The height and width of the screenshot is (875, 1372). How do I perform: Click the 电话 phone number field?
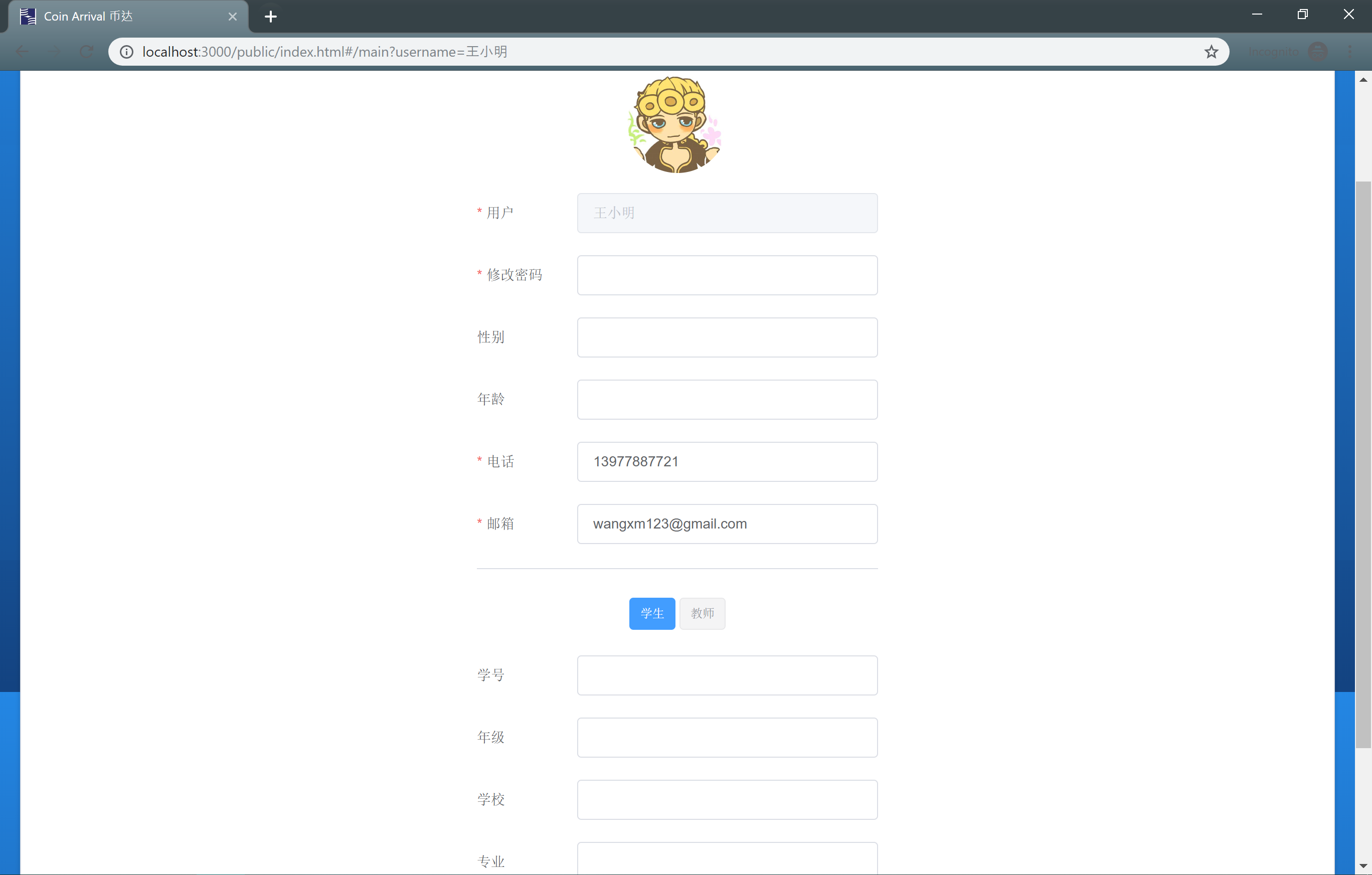[727, 461]
